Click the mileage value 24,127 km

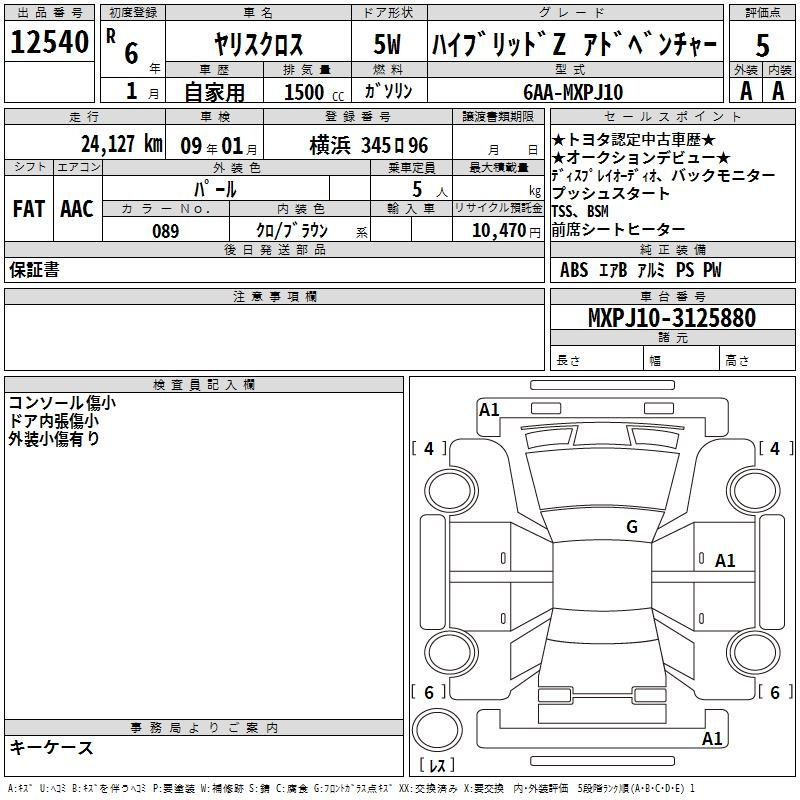click(x=122, y=144)
